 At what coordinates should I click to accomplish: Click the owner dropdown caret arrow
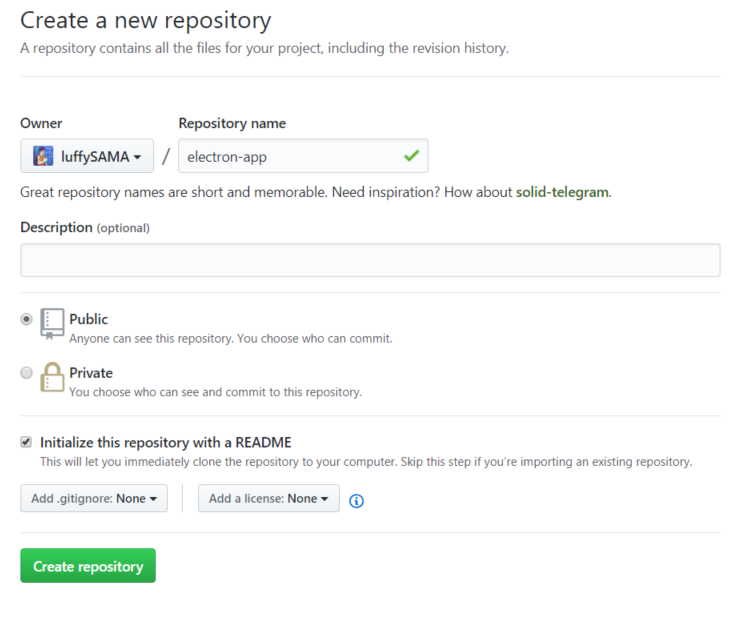point(137,157)
